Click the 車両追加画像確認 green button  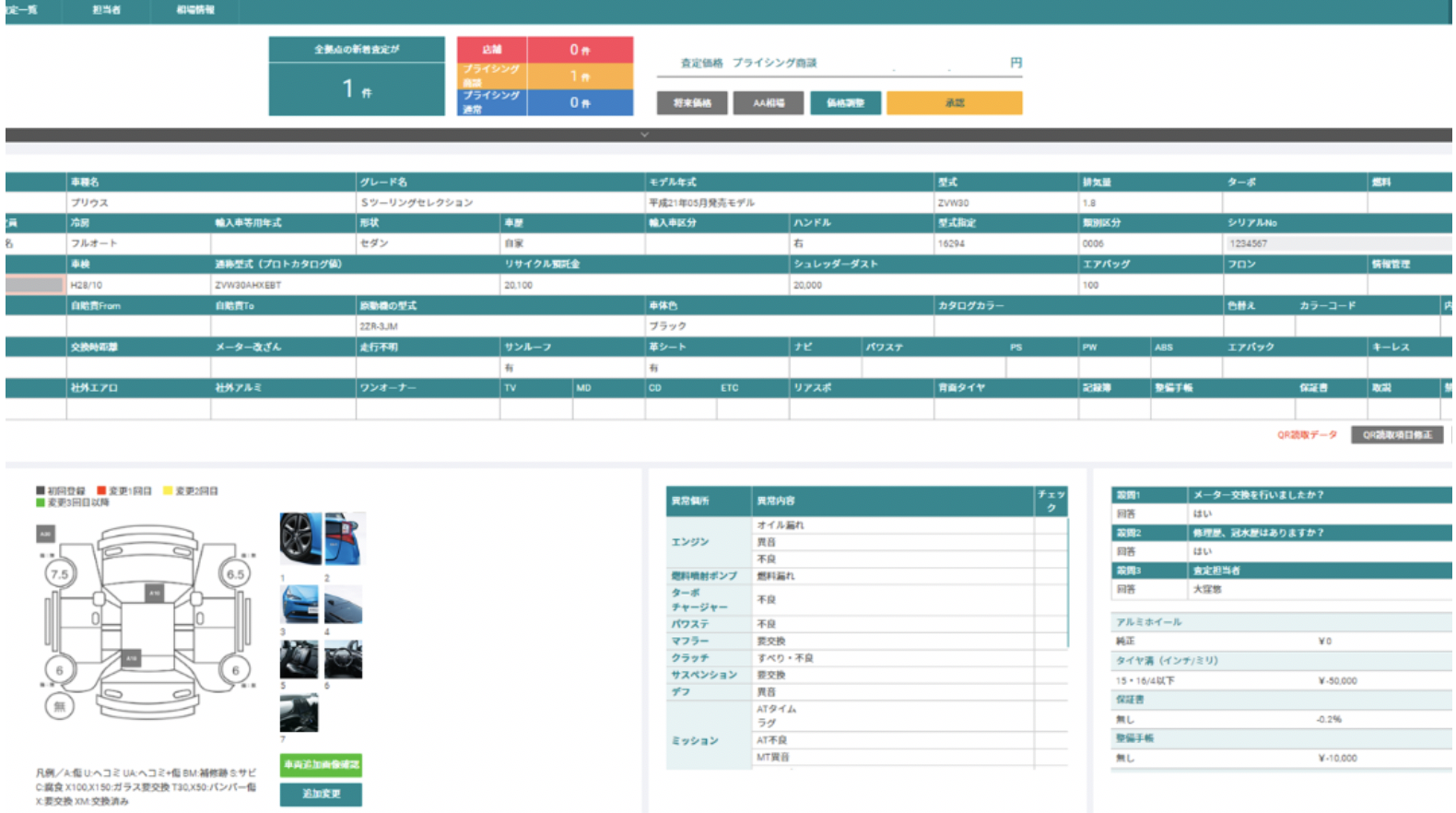click(x=321, y=765)
